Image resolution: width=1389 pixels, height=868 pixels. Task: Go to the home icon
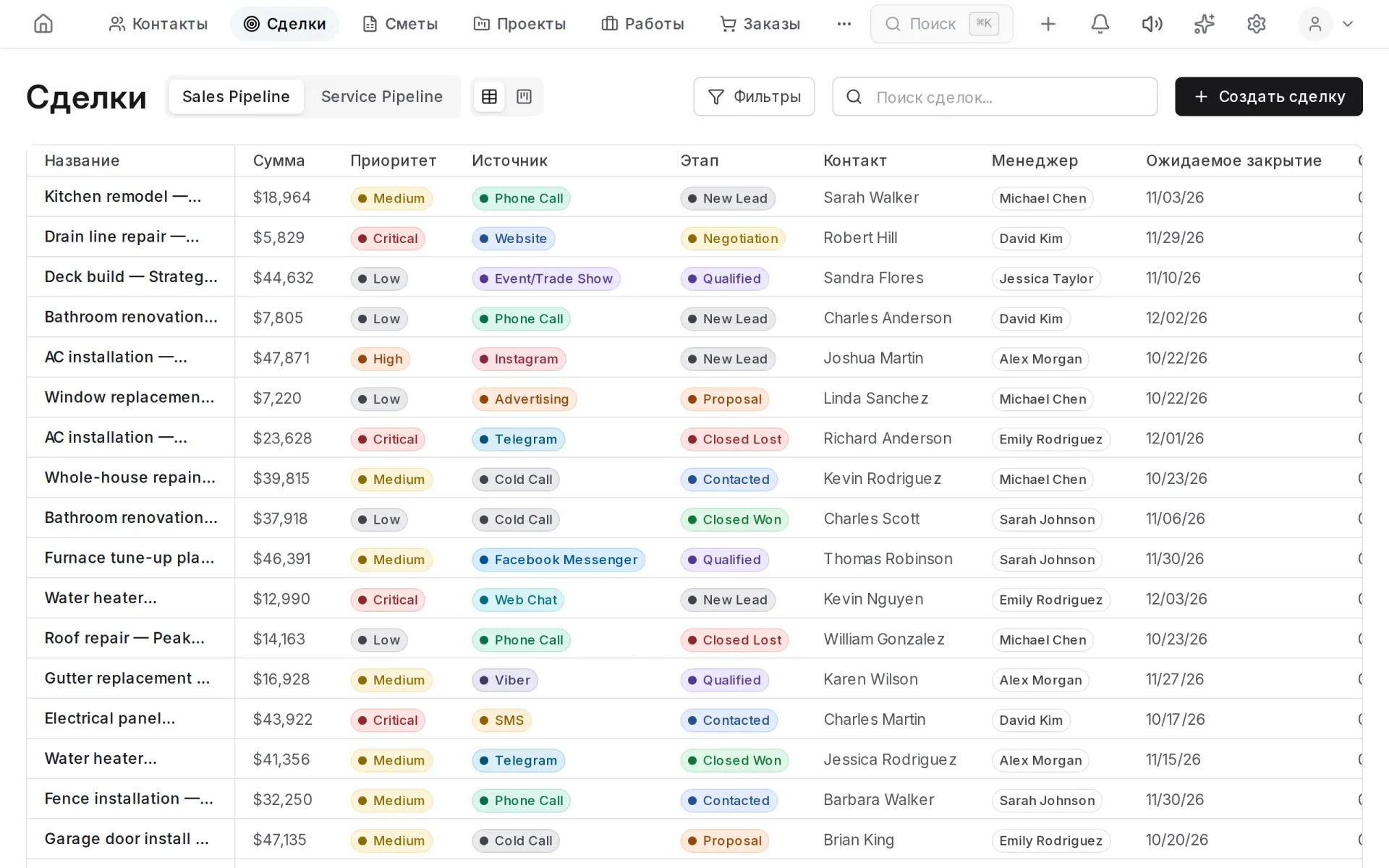(43, 24)
